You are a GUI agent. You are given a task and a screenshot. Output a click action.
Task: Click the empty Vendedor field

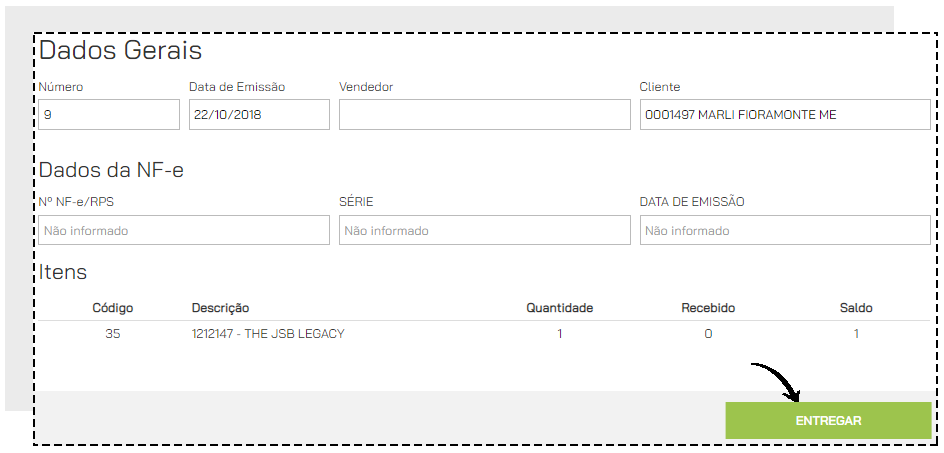pyautogui.click(x=485, y=114)
